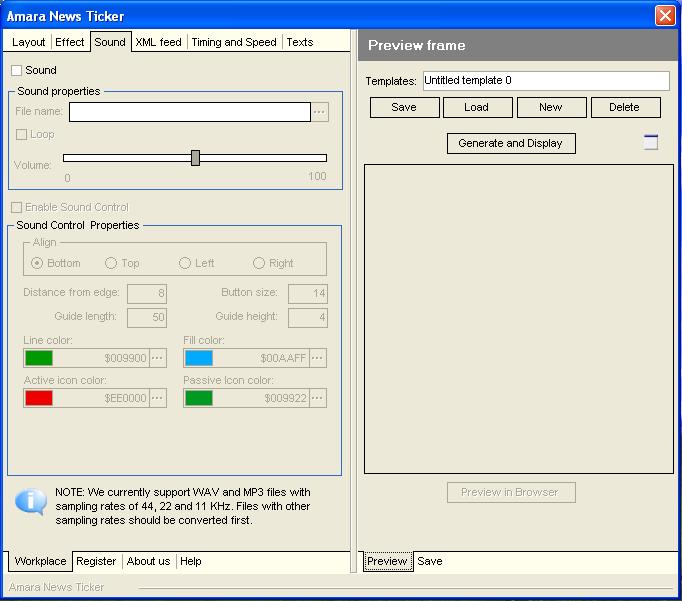Open the Register bottom tab
Screen dimensions: 682x601
pyautogui.click(x=96, y=561)
